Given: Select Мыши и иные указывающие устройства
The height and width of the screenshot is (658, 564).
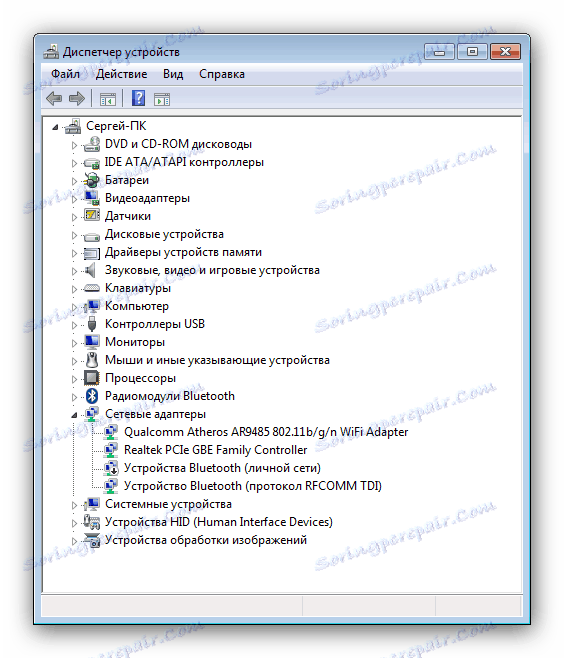Looking at the screenshot, I should click(x=217, y=360).
